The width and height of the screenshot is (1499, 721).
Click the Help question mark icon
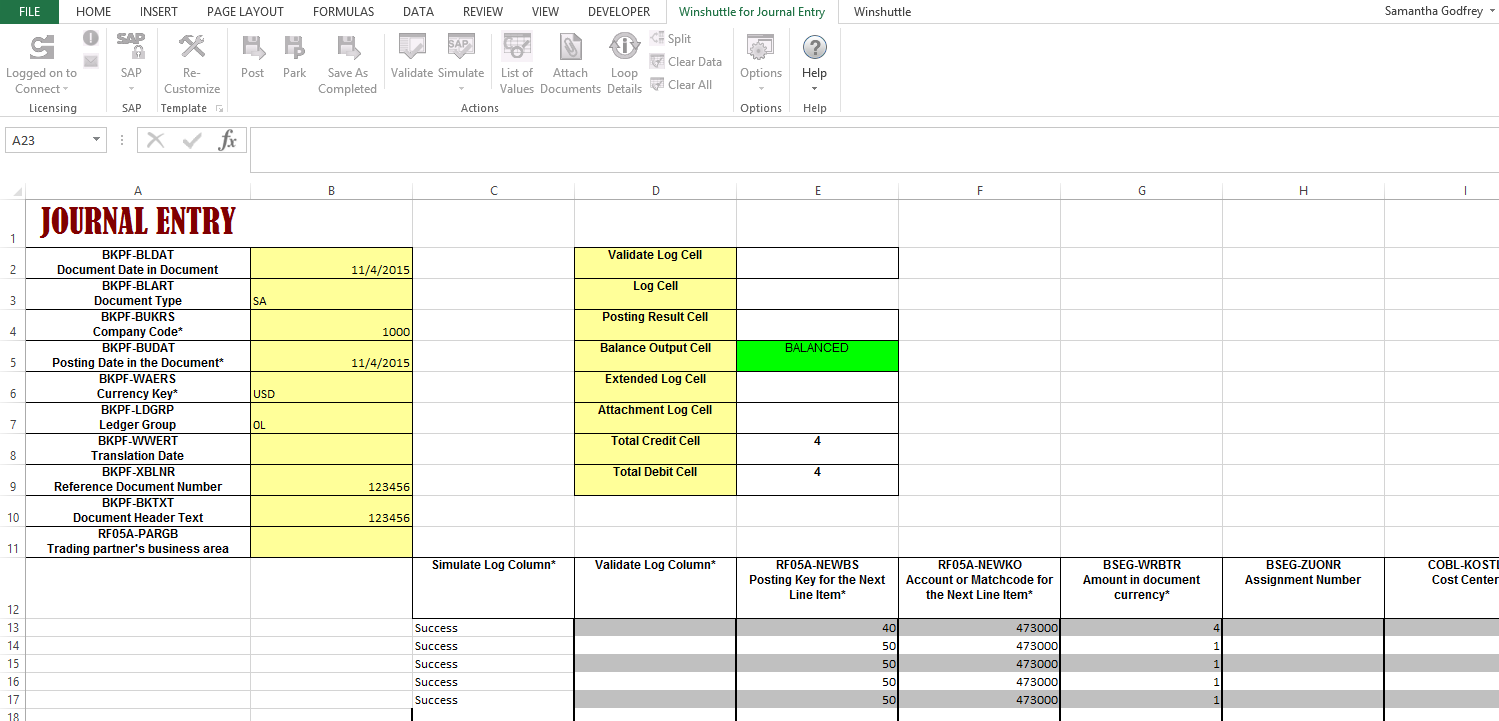[815, 46]
